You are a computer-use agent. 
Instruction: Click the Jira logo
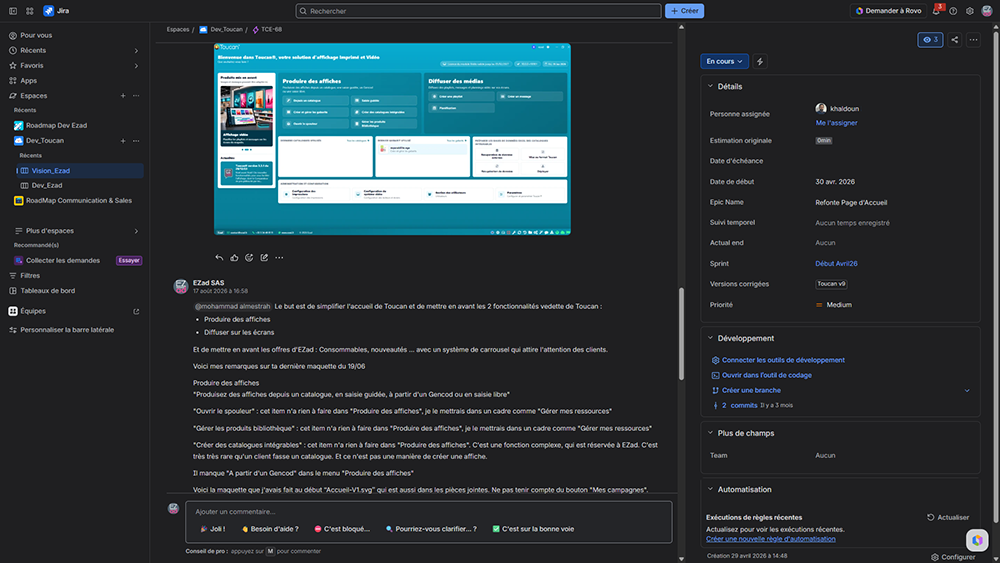(x=56, y=11)
